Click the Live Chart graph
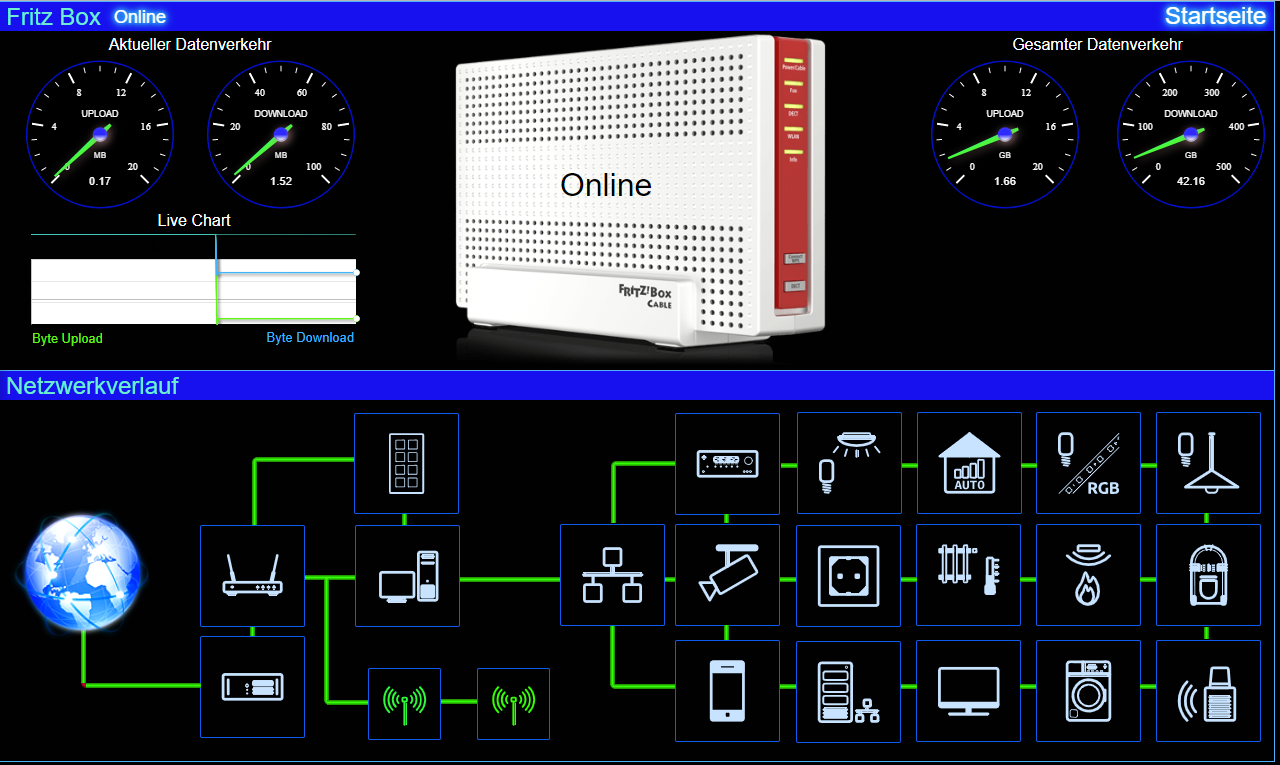1280x765 pixels. pyautogui.click(x=193, y=280)
